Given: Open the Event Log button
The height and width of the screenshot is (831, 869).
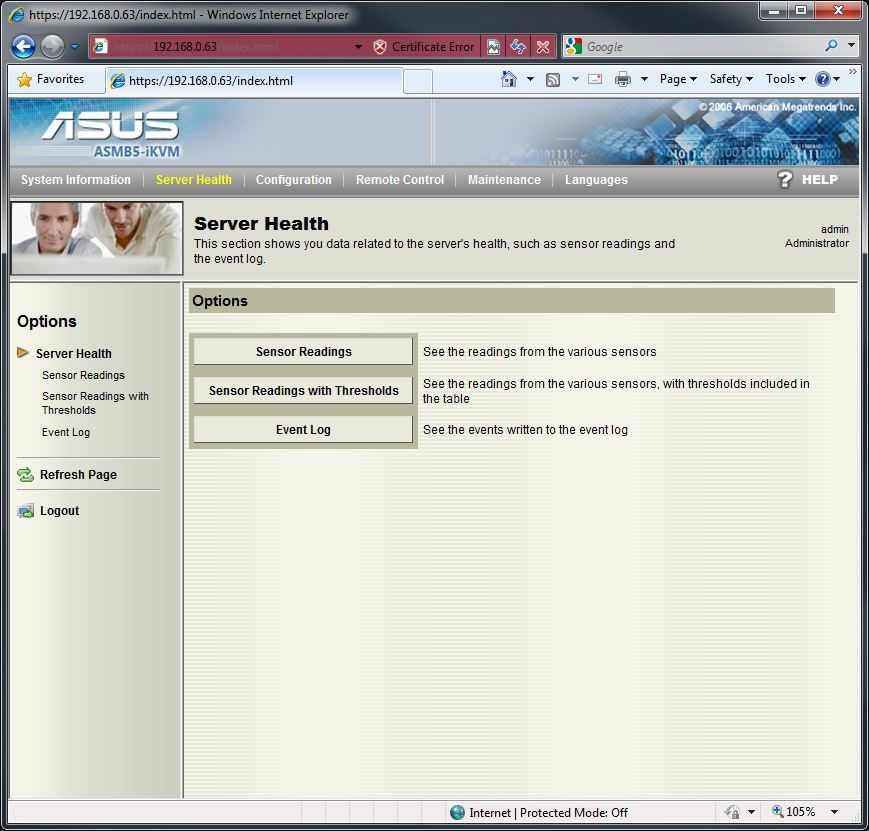Looking at the screenshot, I should point(303,430).
